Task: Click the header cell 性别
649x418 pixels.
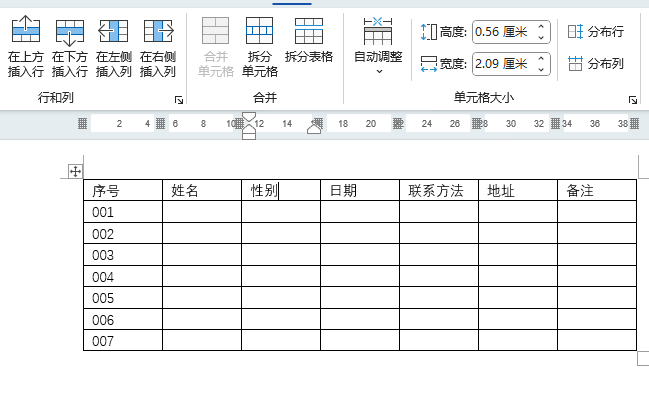Action: [x=281, y=190]
